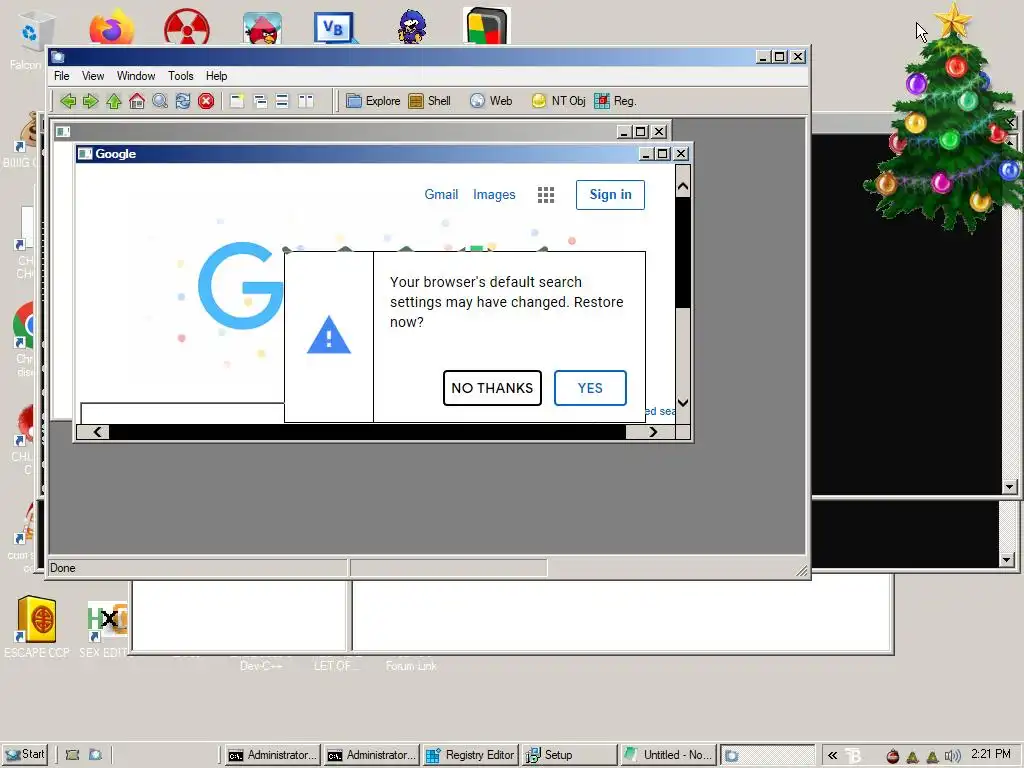The height and width of the screenshot is (768, 1024).
Task: Go up one level with green up arrow
Action: [114, 101]
